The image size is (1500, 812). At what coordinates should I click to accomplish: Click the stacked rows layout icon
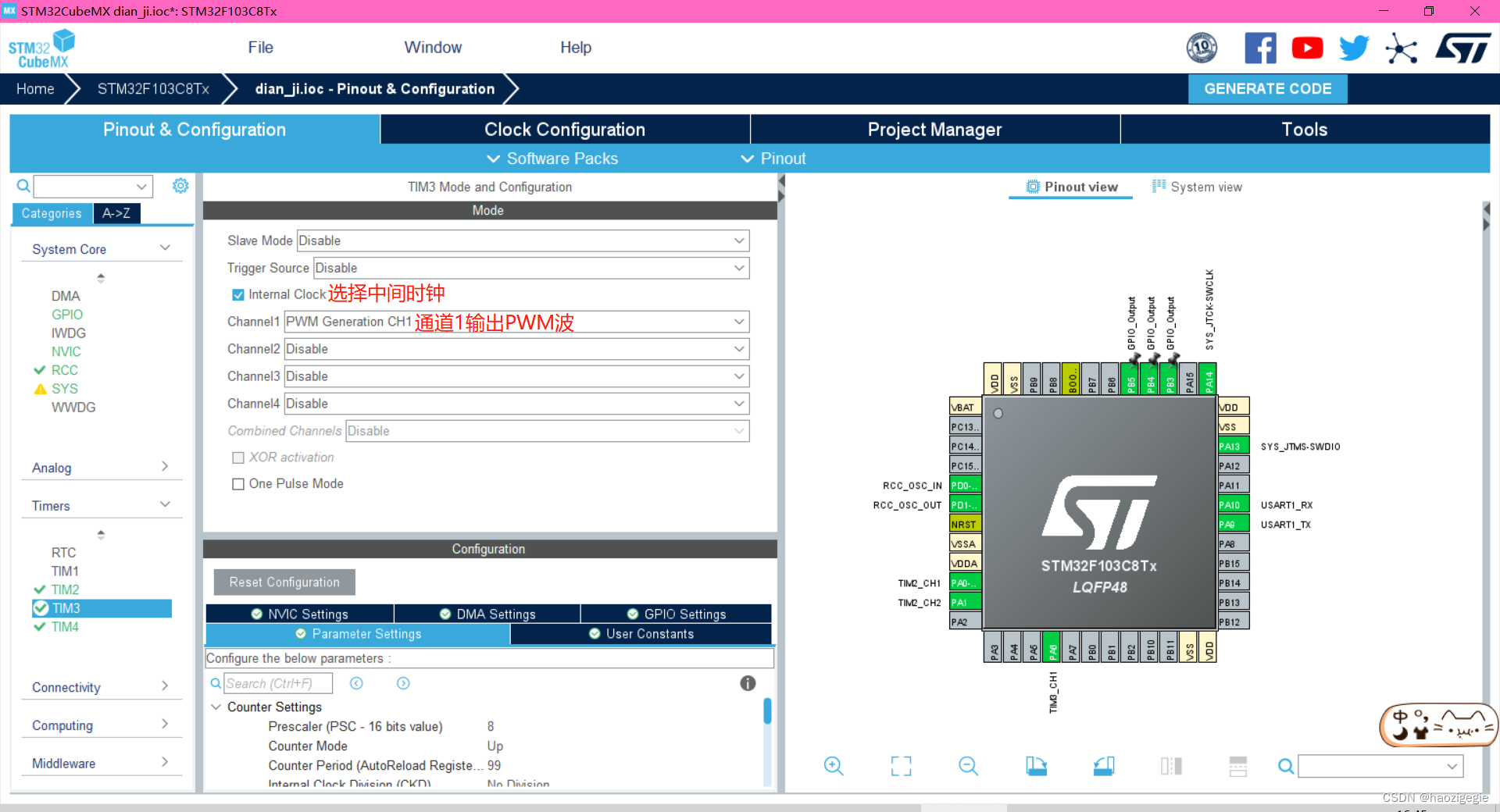[x=1238, y=766]
